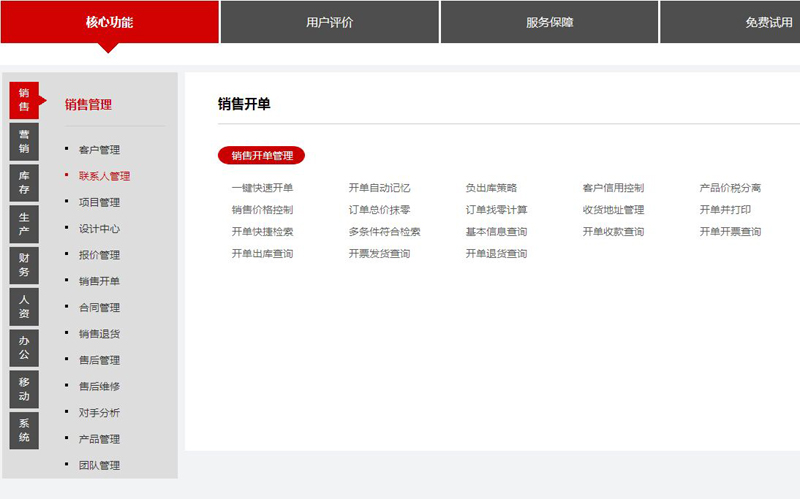Go to the 免费试用 tab
The image size is (800, 499).
768,22
